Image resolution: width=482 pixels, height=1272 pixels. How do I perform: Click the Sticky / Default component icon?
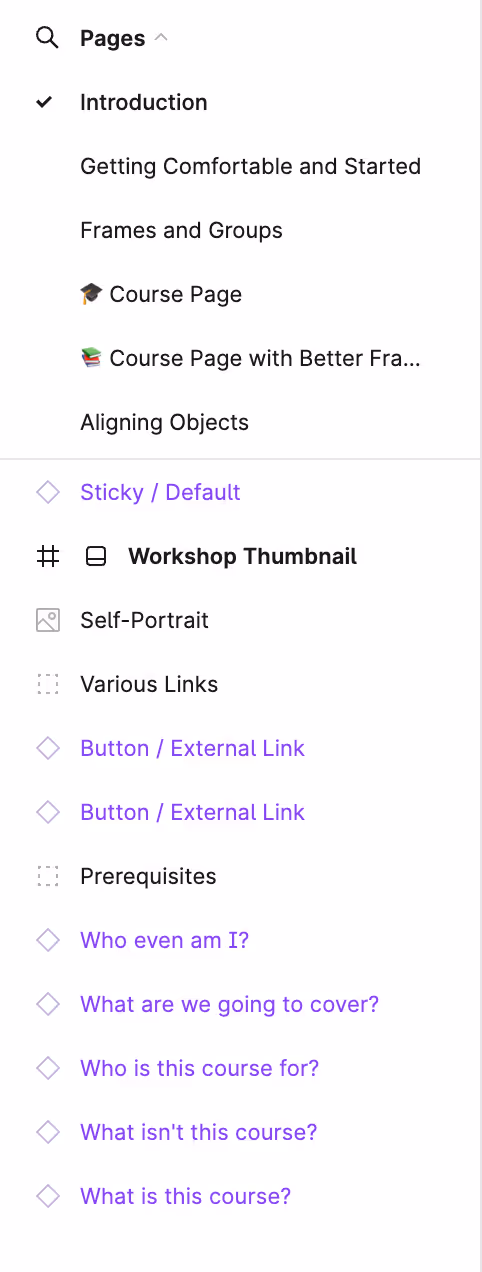(x=47, y=492)
